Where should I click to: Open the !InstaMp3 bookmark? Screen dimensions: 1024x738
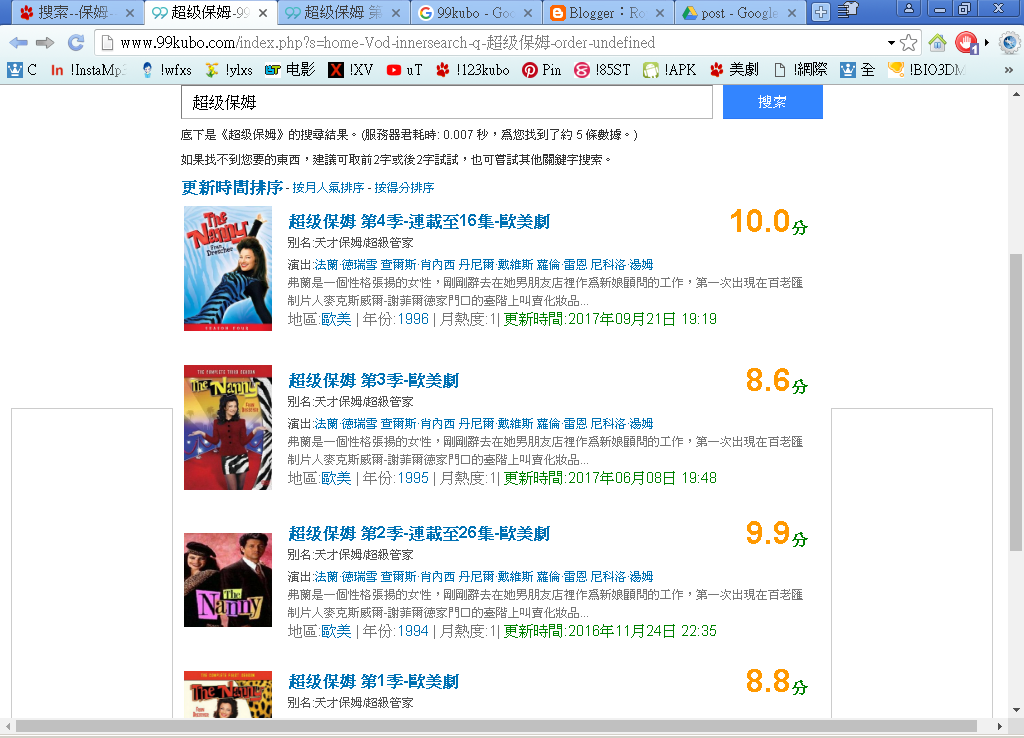[x=88, y=70]
